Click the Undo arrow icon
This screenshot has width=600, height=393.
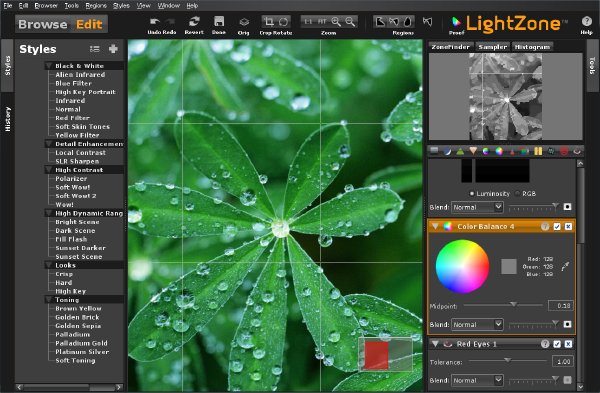tap(155, 21)
